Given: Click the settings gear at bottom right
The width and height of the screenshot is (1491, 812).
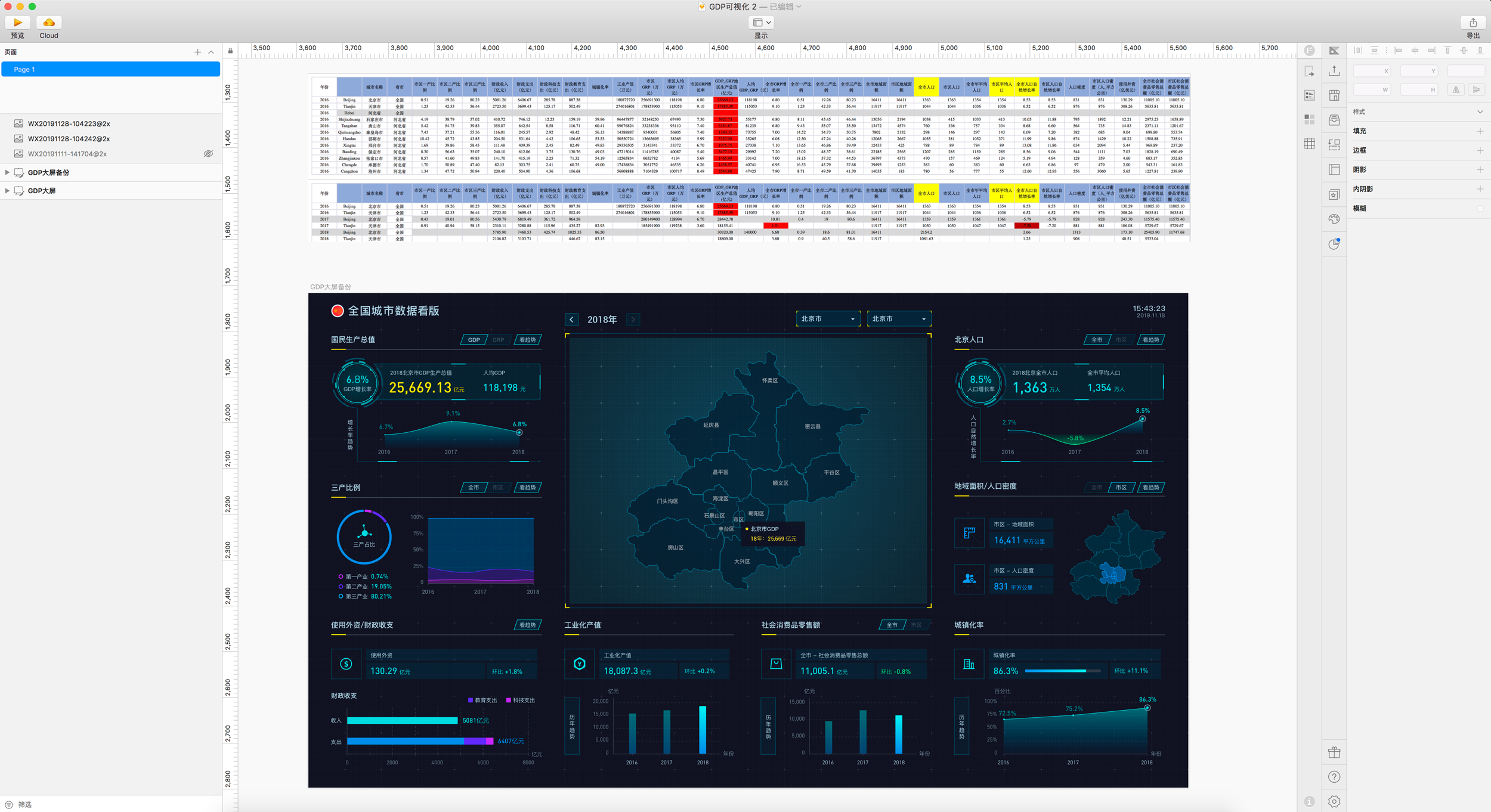Looking at the screenshot, I should [x=1334, y=801].
